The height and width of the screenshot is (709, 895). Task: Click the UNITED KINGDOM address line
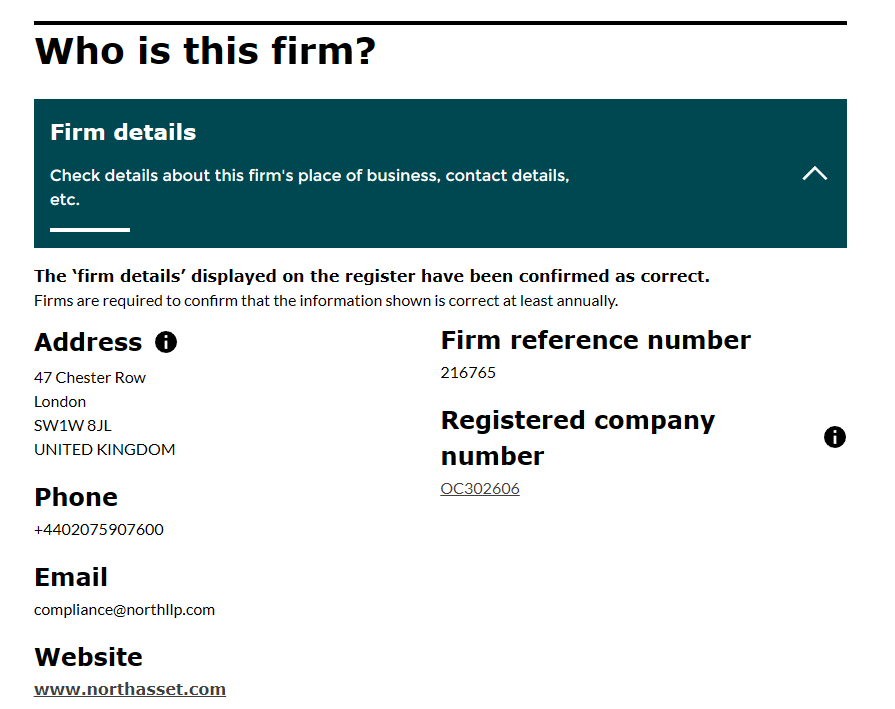[105, 449]
